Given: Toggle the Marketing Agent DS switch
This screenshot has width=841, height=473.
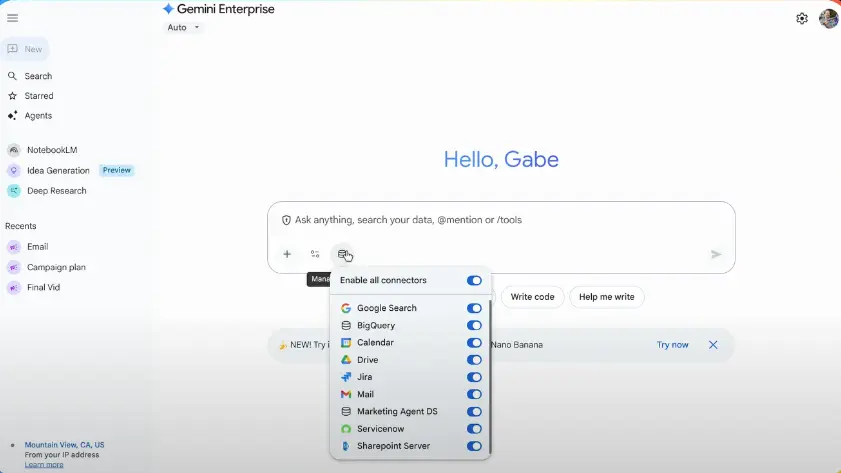Looking at the screenshot, I should coord(474,411).
